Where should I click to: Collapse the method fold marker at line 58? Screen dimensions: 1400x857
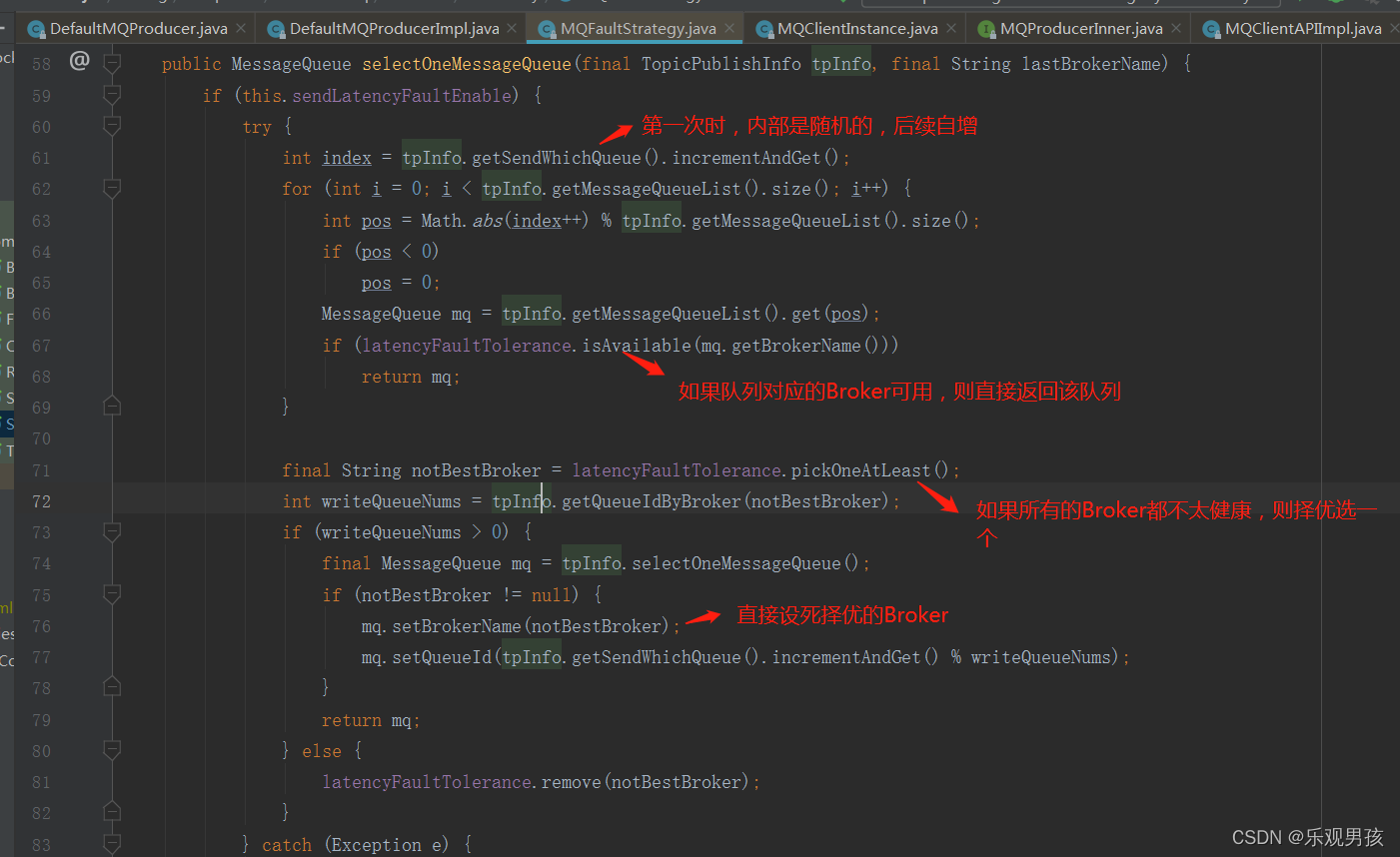pos(112,64)
